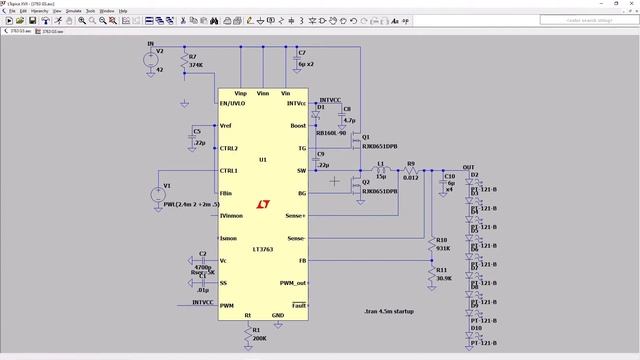
Task: Click resistor R7 value 374K
Action: click(x=196, y=65)
